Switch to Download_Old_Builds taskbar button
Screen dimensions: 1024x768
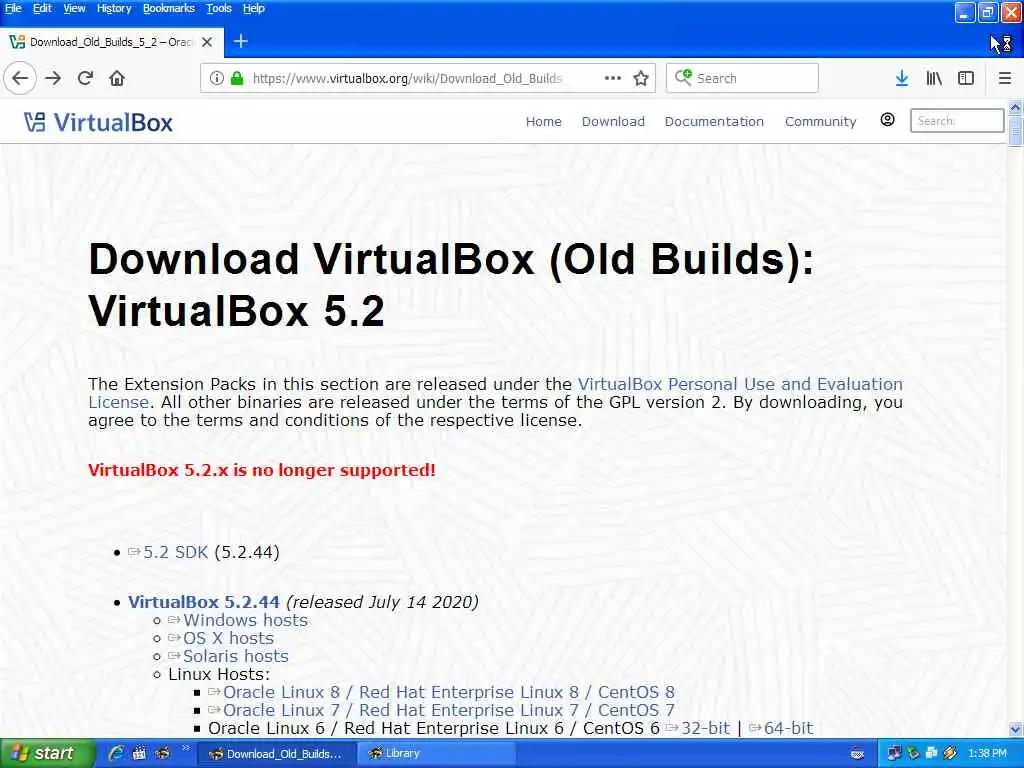[275, 754]
